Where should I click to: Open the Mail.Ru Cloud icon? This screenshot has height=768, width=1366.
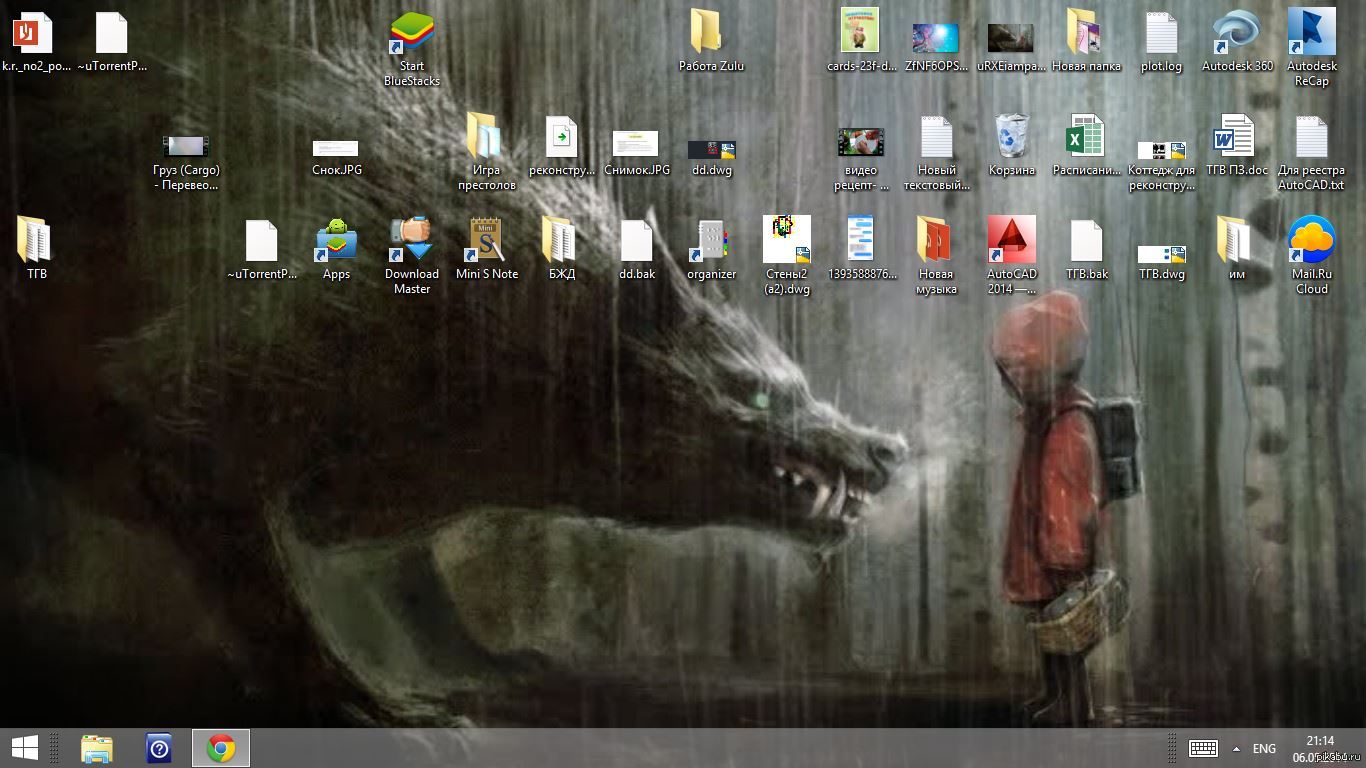pos(1311,241)
